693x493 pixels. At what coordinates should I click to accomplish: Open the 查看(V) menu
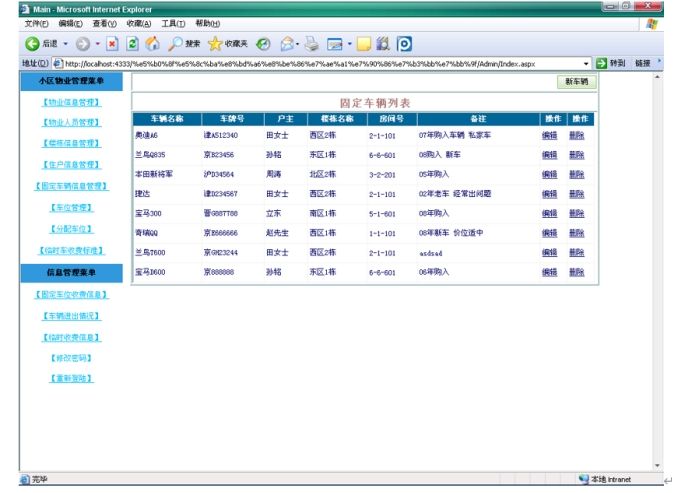pos(104,23)
